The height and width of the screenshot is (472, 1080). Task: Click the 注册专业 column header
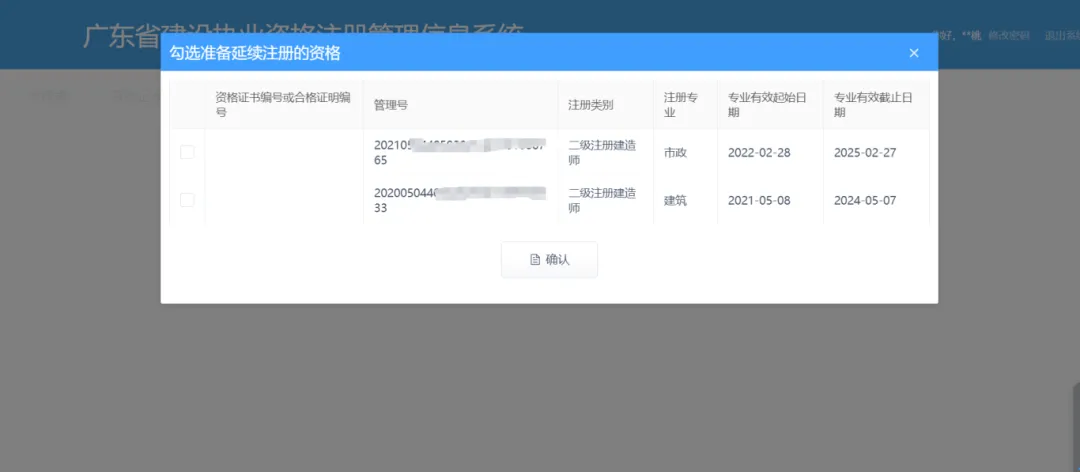pyautogui.click(x=680, y=105)
